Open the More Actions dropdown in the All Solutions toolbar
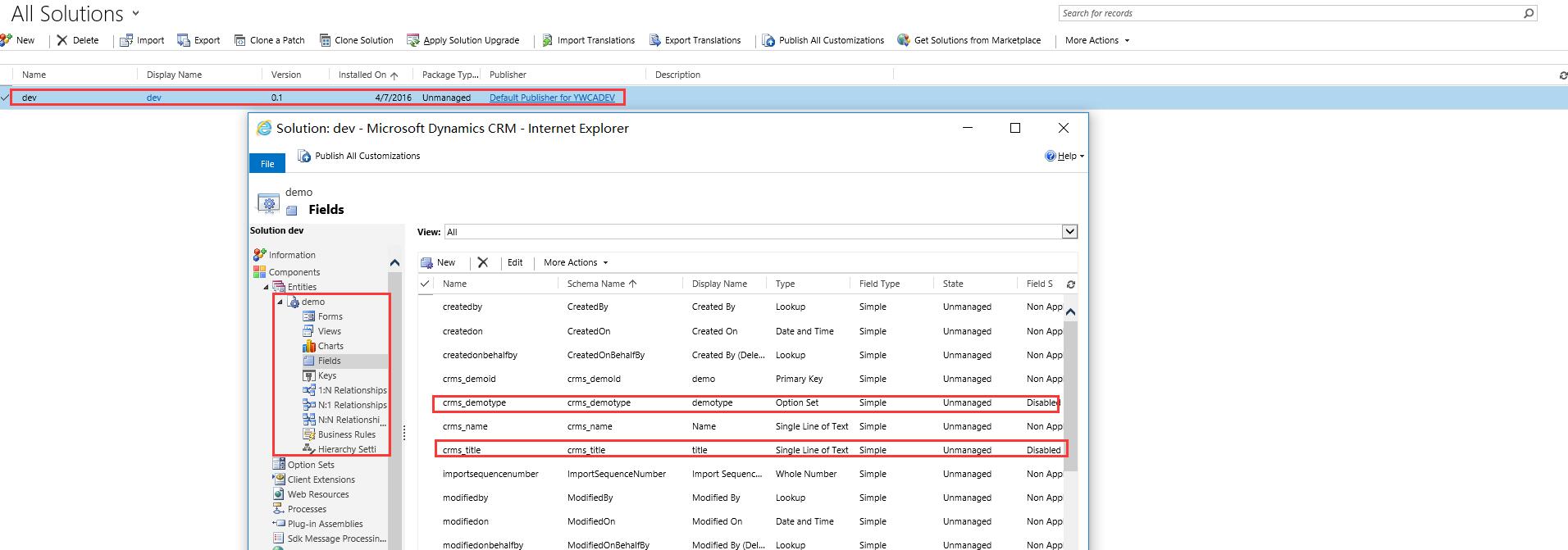The height and width of the screenshot is (550, 1568). (x=1097, y=40)
